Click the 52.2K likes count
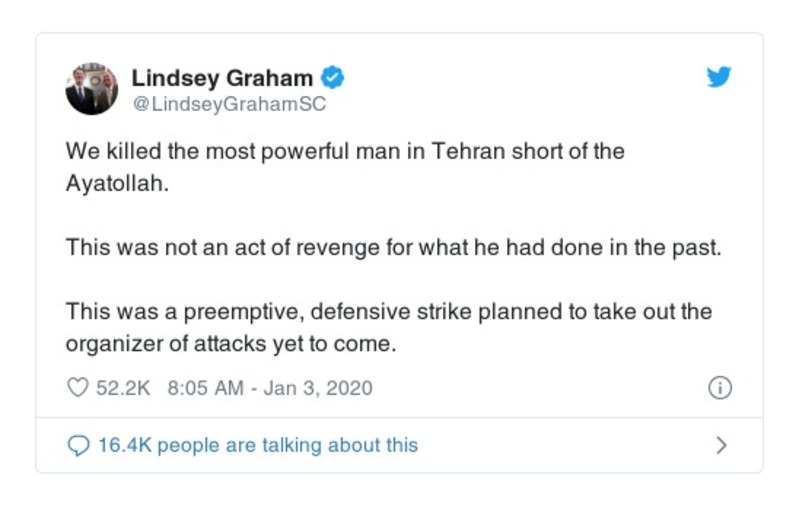799x513 pixels. point(122,388)
